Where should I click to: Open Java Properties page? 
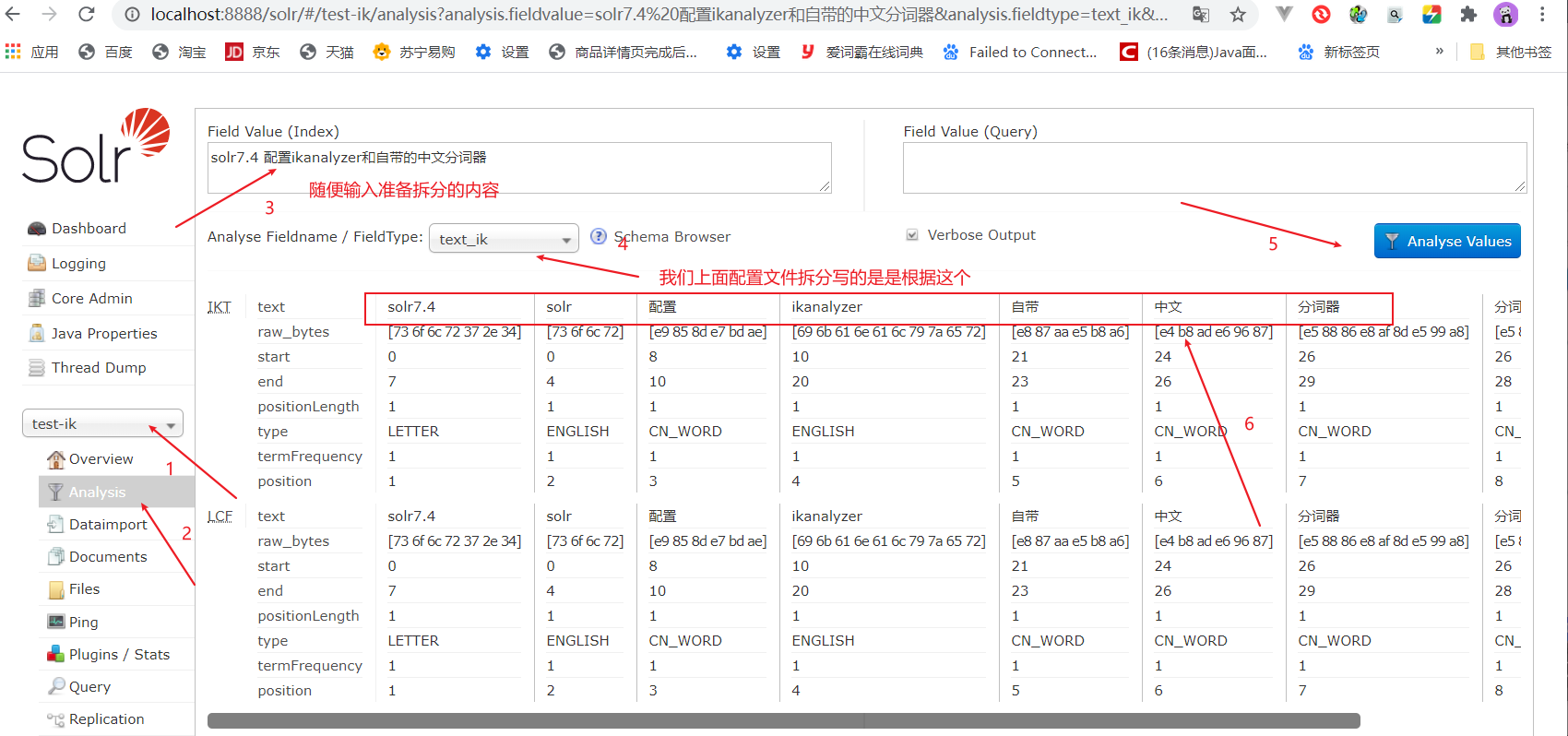[103, 333]
